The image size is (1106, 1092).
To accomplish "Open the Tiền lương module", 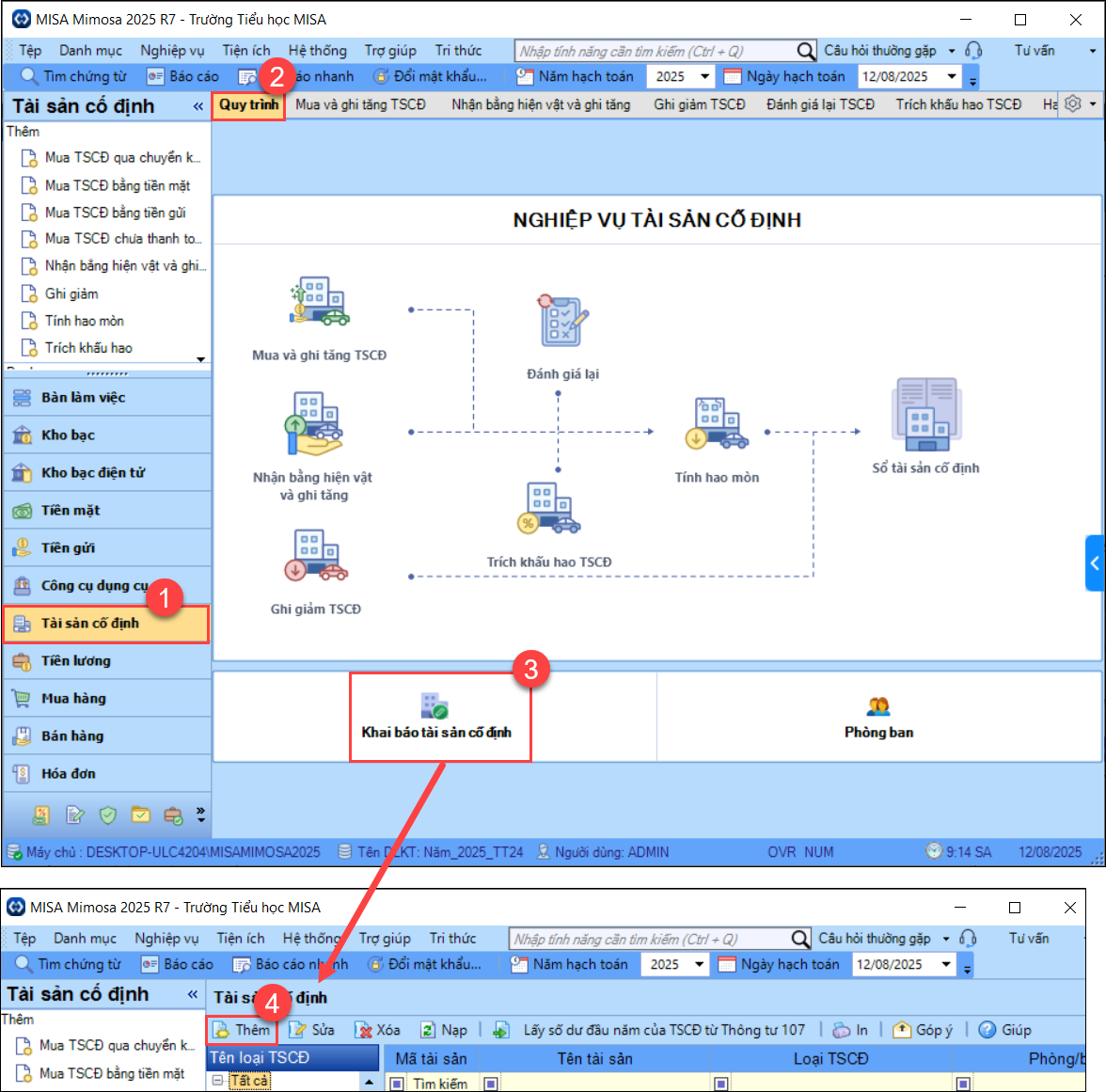I will [x=106, y=661].
